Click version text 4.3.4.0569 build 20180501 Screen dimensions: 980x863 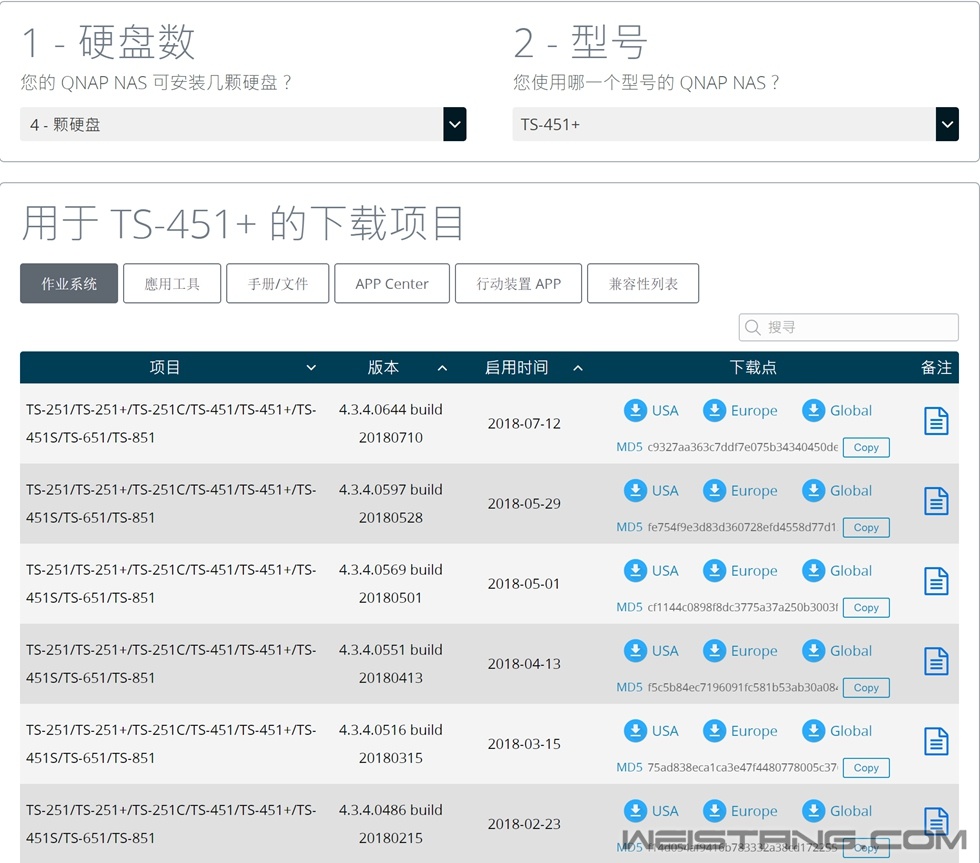tap(391, 583)
